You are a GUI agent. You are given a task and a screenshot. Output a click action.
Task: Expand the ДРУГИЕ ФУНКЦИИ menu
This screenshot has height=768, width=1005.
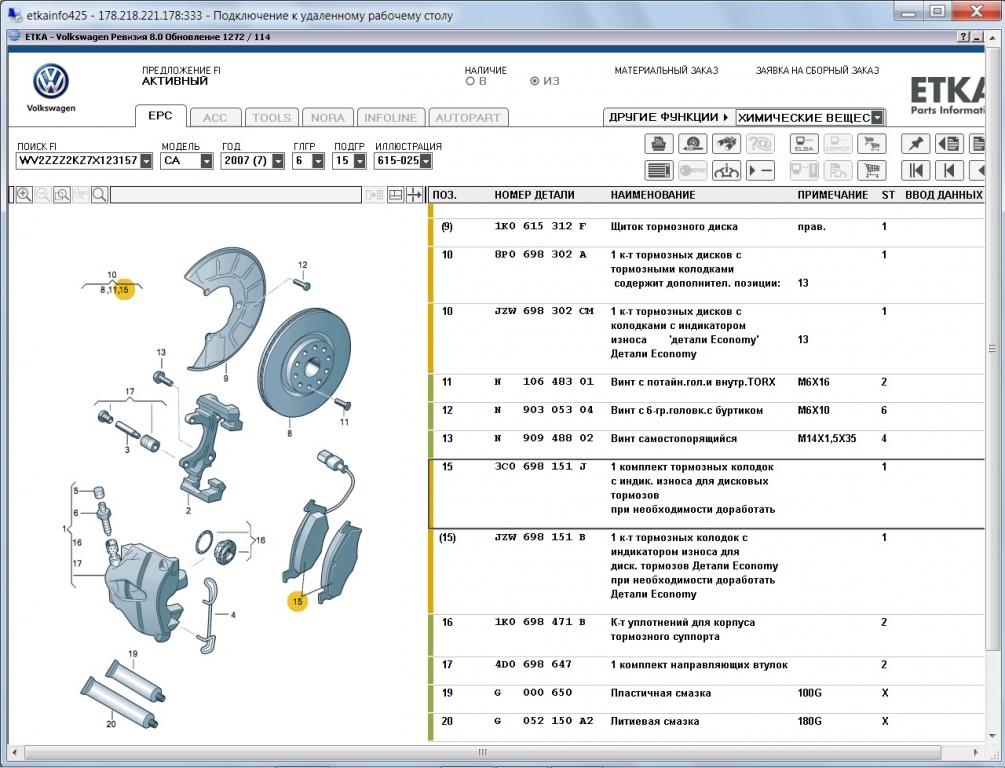tap(669, 117)
